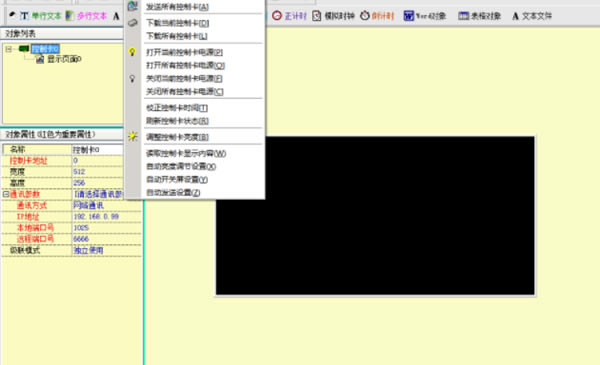This screenshot has width=600, height=365.
Task: Insert a 文本文件 text file object
Action: (532, 16)
